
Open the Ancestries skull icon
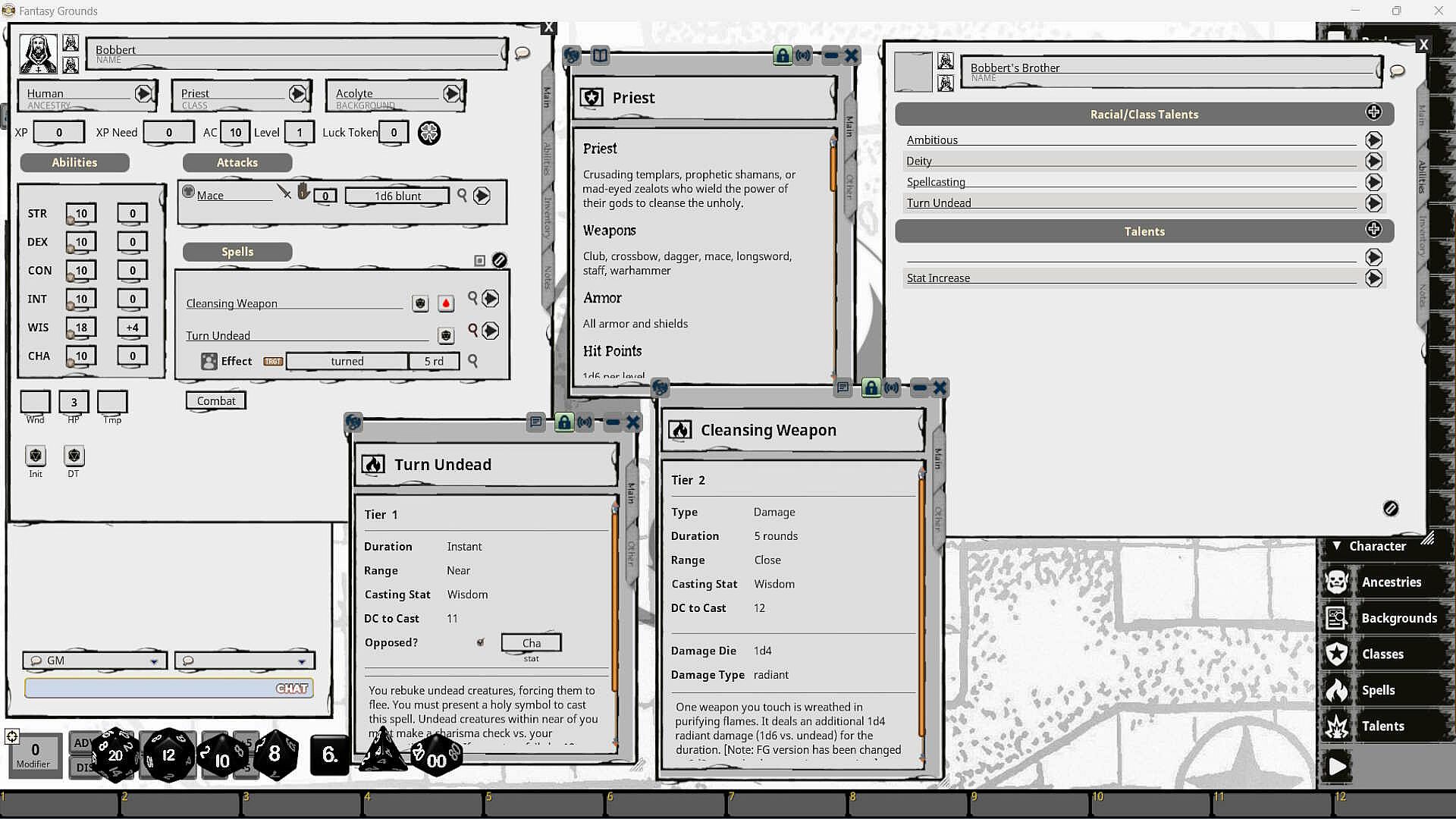(x=1337, y=582)
